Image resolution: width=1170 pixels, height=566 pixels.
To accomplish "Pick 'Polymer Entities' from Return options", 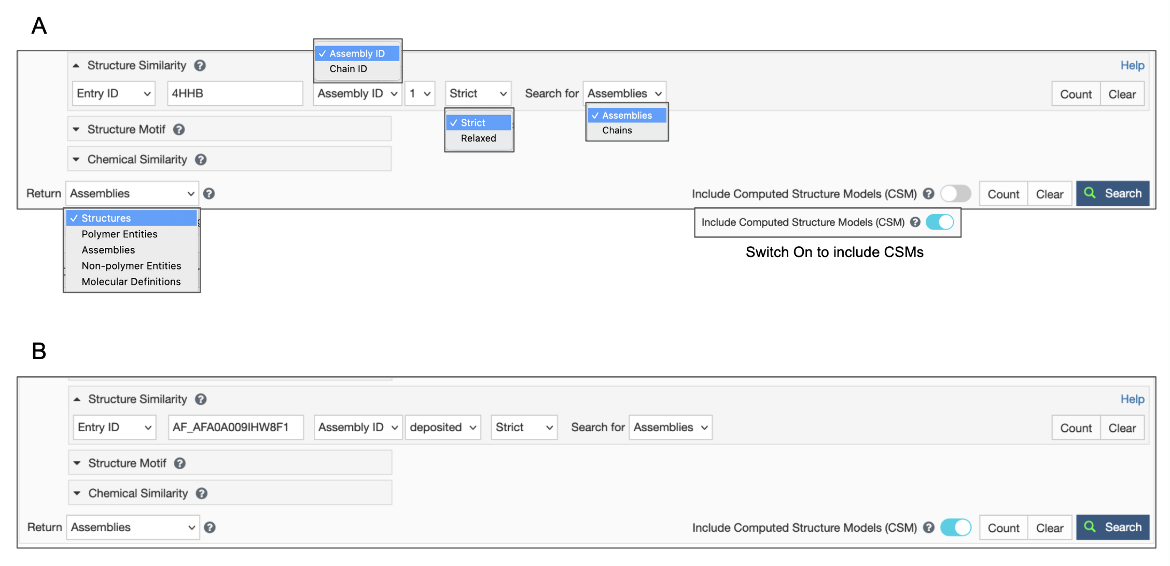I will [x=119, y=234].
